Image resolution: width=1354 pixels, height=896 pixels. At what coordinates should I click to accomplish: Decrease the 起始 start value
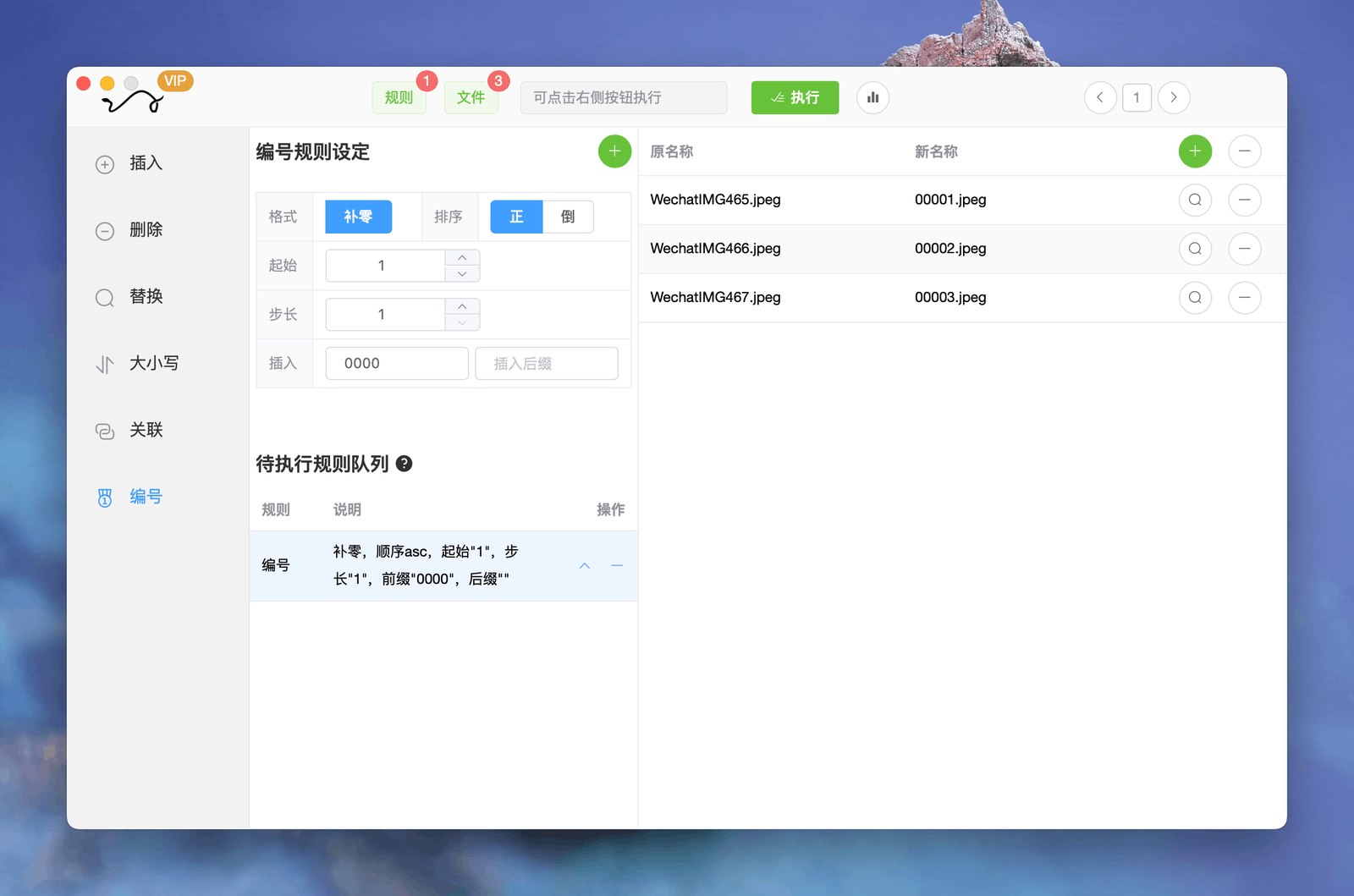462,274
